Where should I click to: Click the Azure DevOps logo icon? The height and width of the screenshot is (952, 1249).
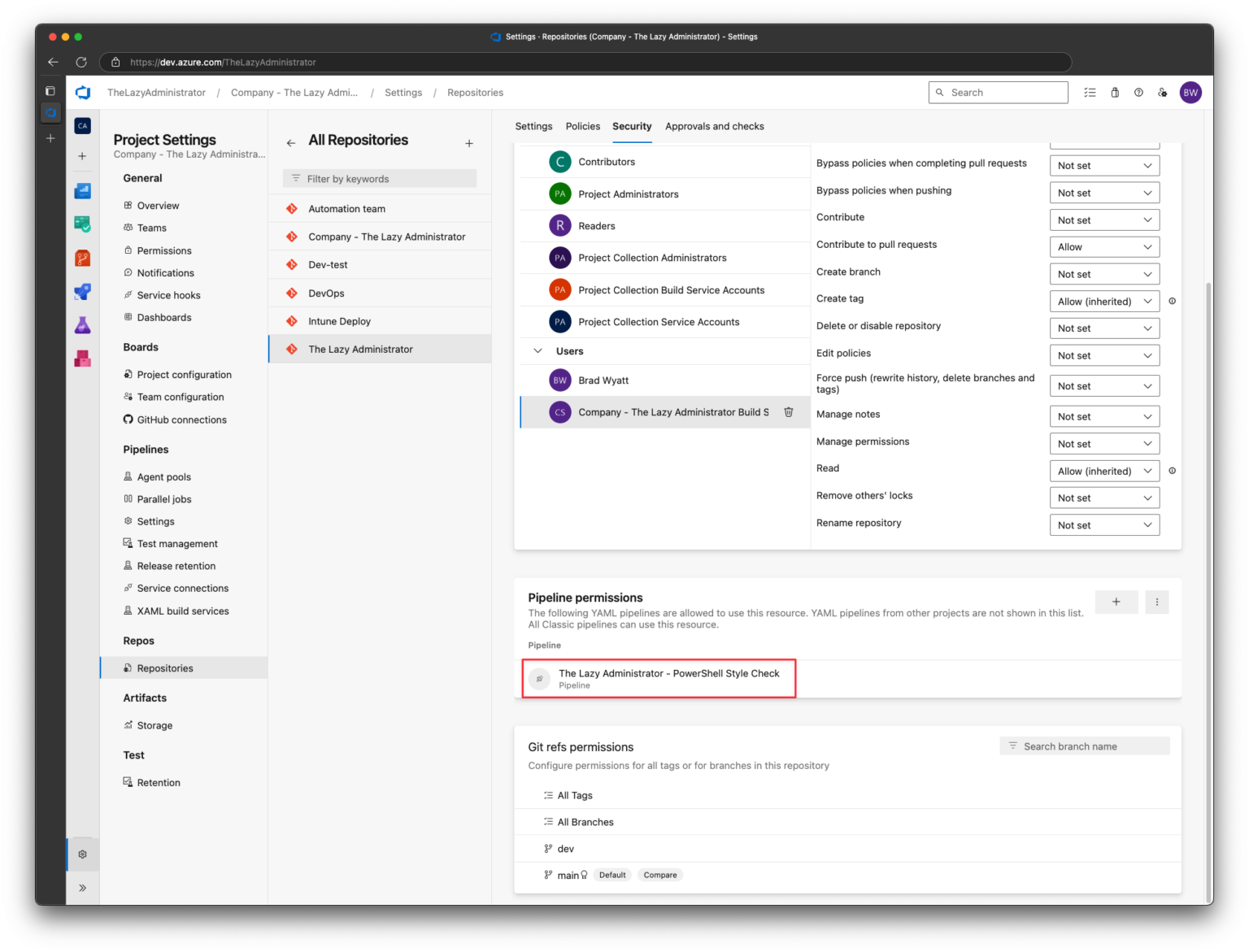tap(83, 93)
